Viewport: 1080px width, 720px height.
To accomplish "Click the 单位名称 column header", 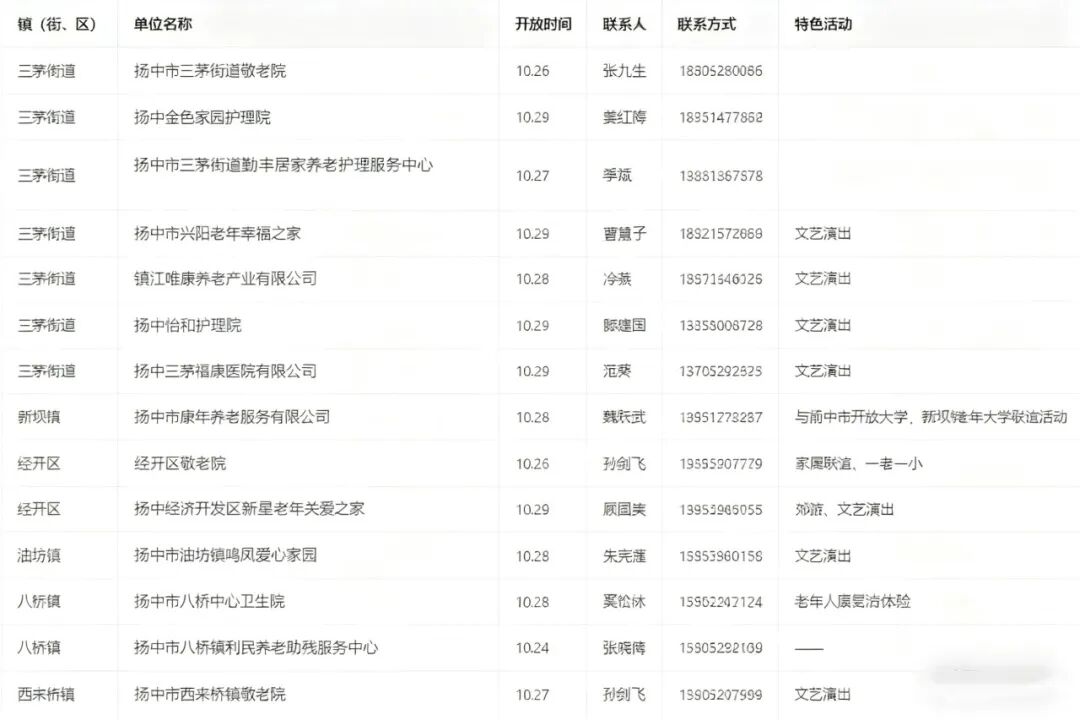I will tap(163, 24).
